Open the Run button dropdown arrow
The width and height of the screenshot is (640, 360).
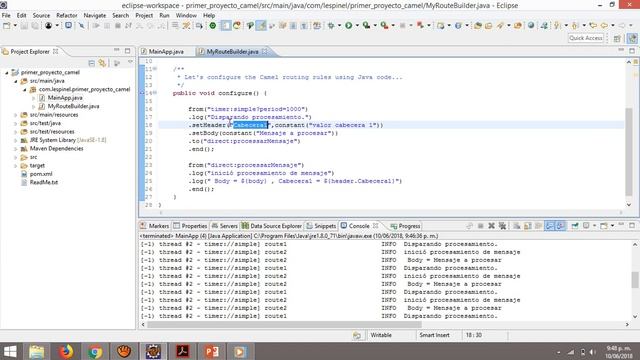pyautogui.click(x=357, y=26)
